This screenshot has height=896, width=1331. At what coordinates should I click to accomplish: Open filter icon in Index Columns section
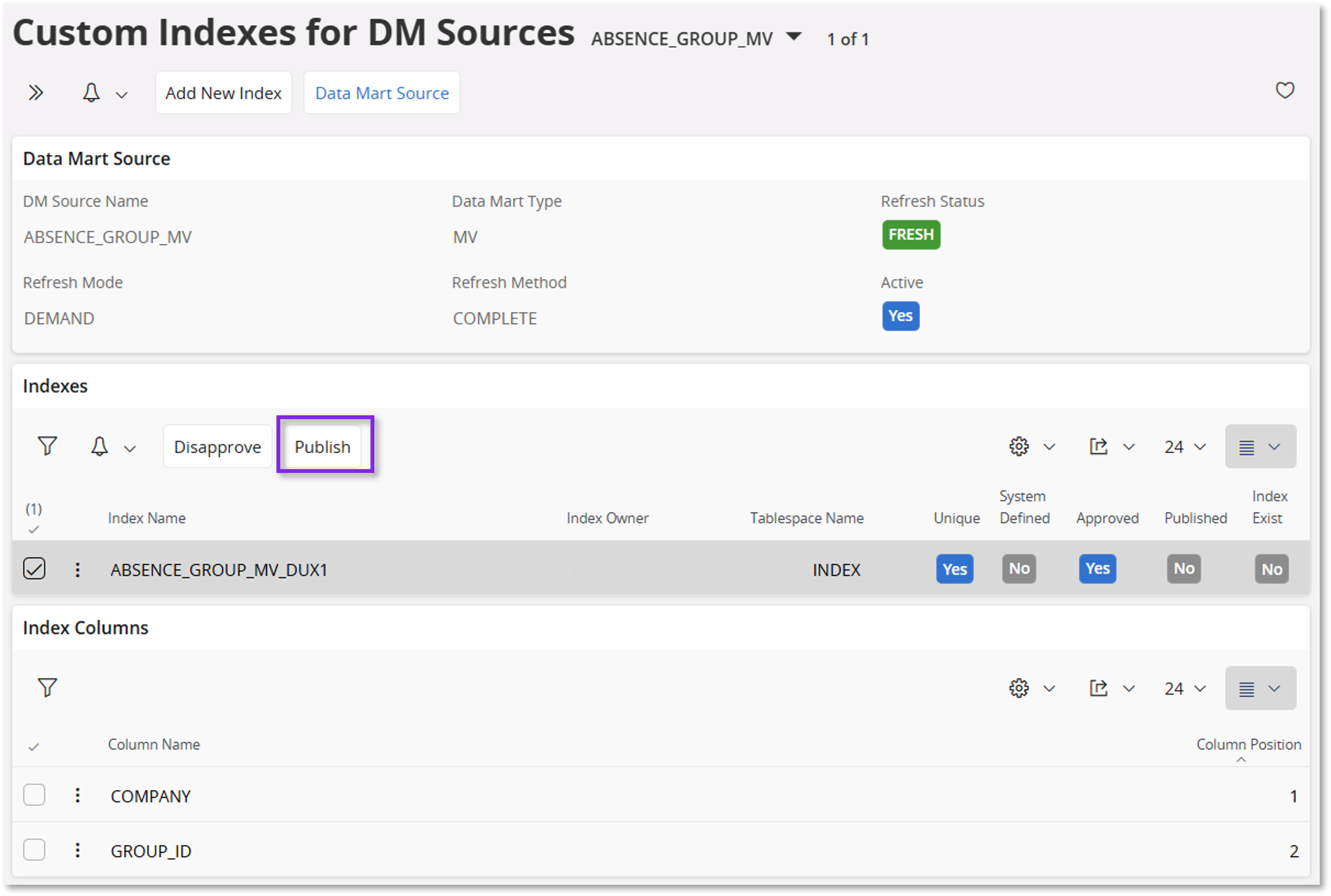click(48, 687)
